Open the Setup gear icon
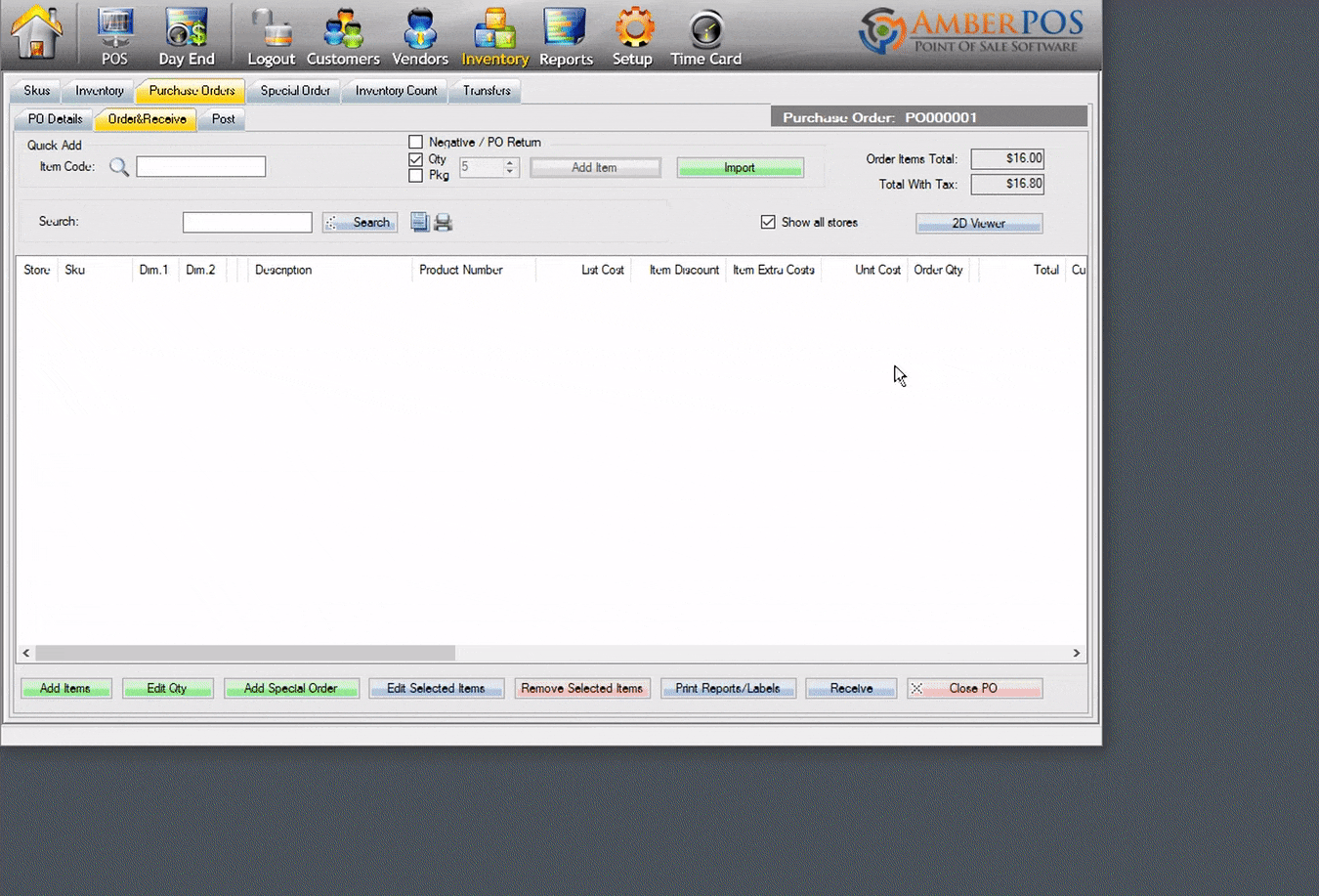The width and height of the screenshot is (1319, 896). point(633,29)
